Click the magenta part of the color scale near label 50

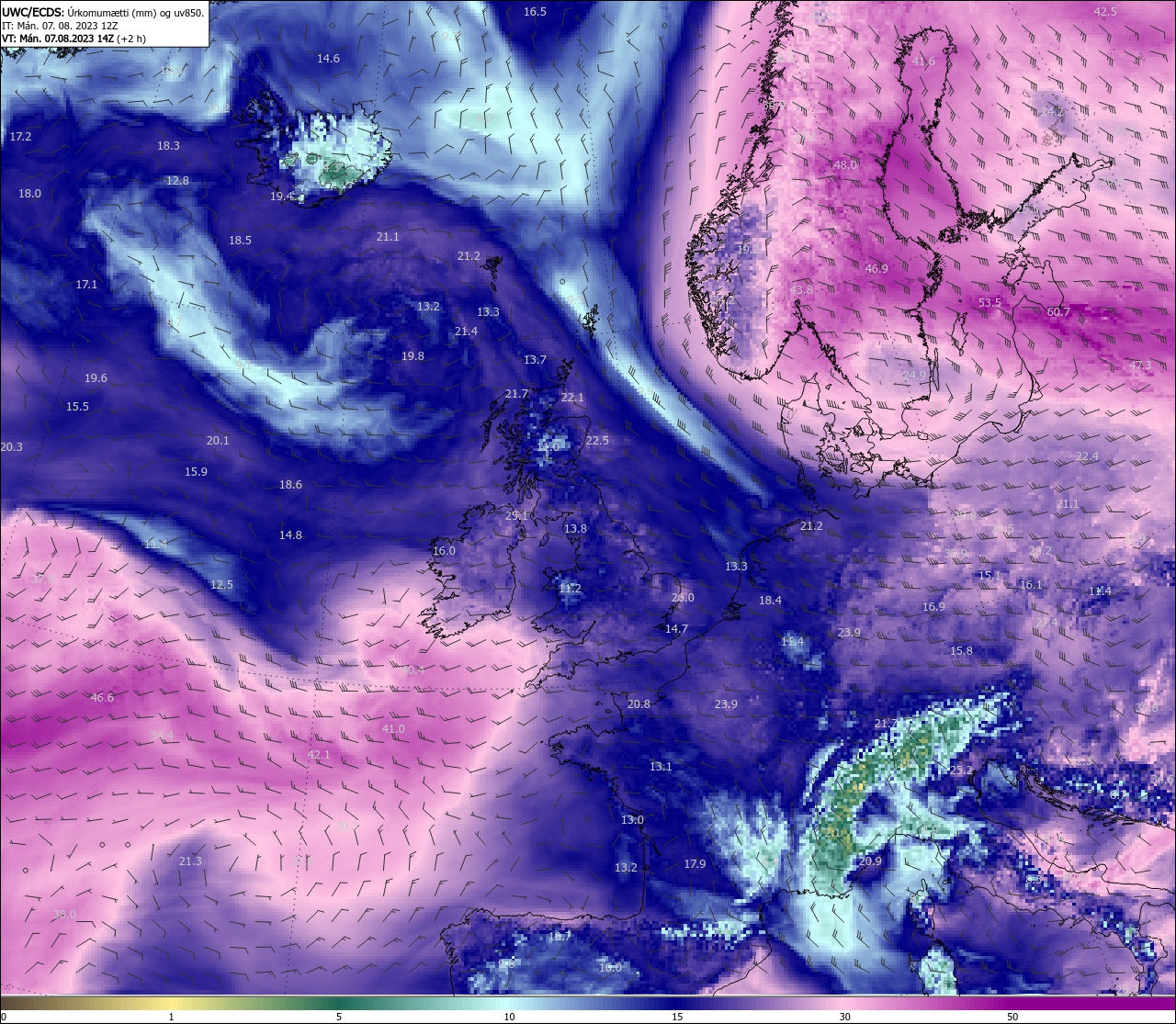point(1012,1003)
